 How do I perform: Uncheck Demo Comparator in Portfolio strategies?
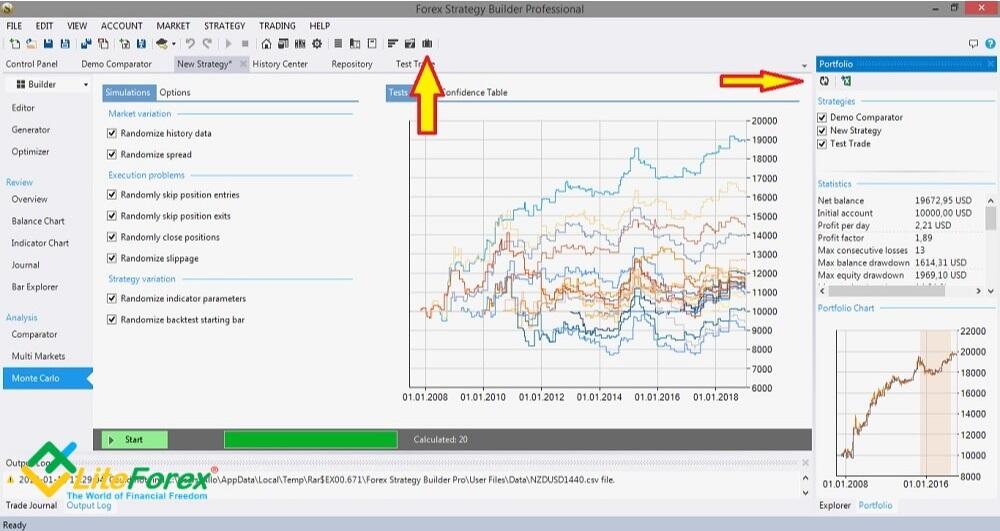(x=822, y=117)
